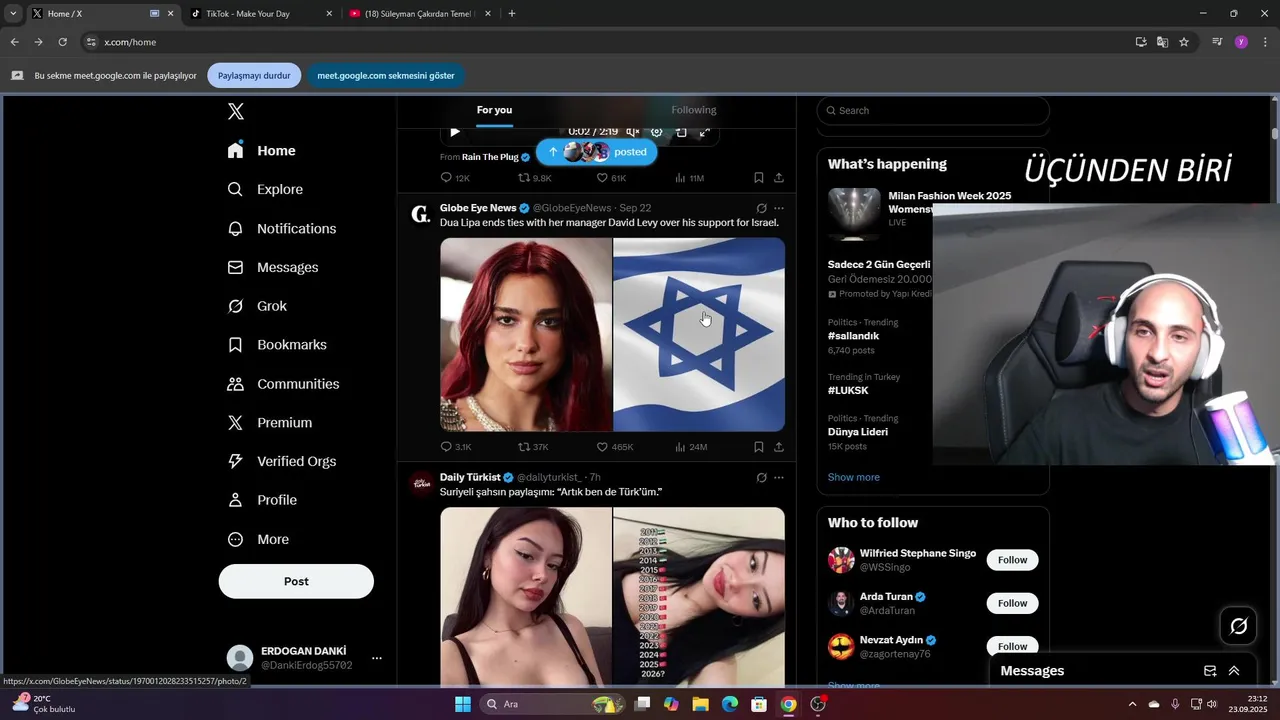This screenshot has height=720, width=1280.
Task: Switch to the Süleyman Çakır YouTube tab
Action: (420, 14)
